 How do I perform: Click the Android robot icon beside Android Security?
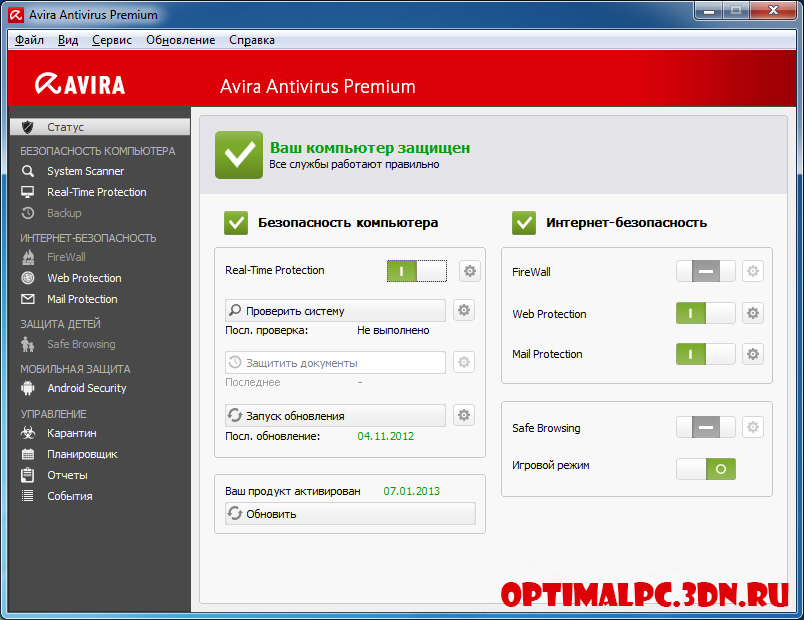[28, 388]
